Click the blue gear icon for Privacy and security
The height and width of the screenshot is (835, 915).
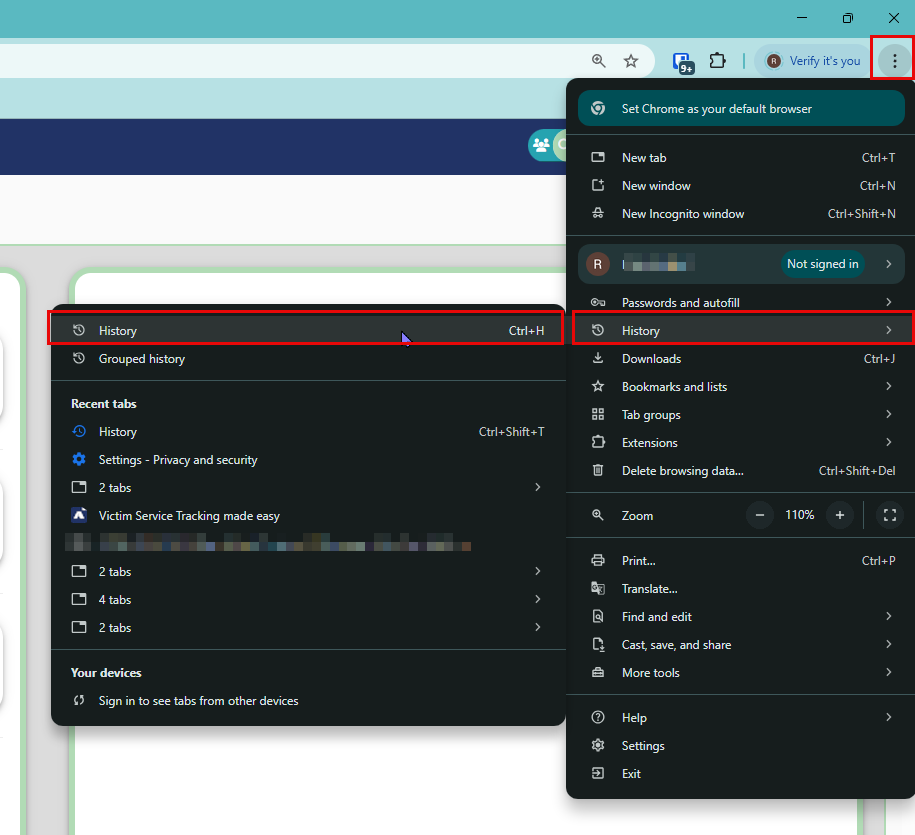pos(79,459)
